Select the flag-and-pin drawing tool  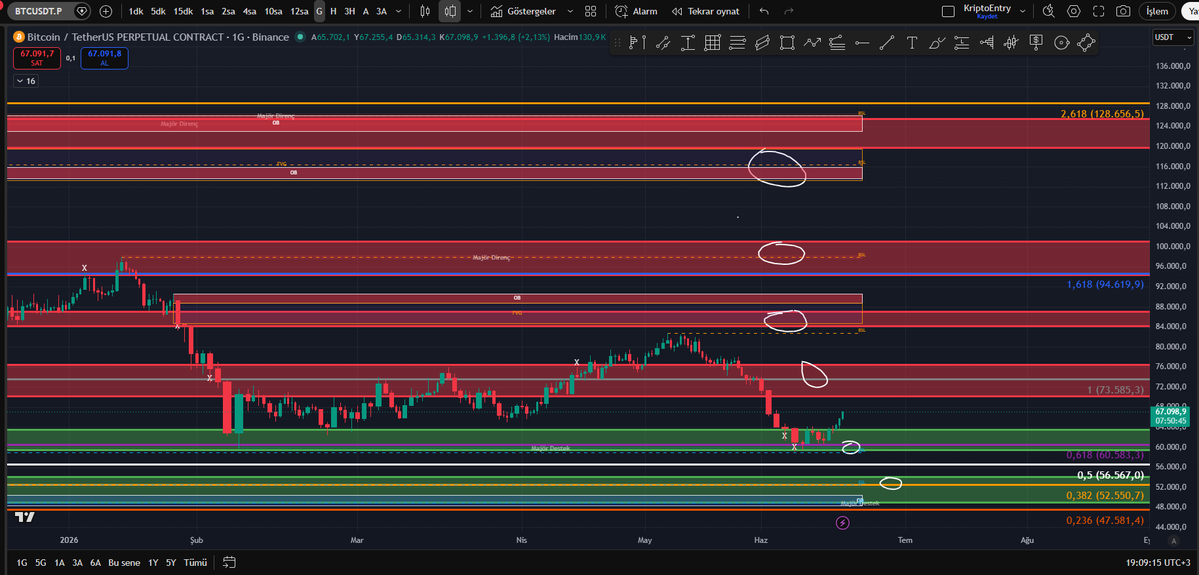pyautogui.click(x=638, y=43)
